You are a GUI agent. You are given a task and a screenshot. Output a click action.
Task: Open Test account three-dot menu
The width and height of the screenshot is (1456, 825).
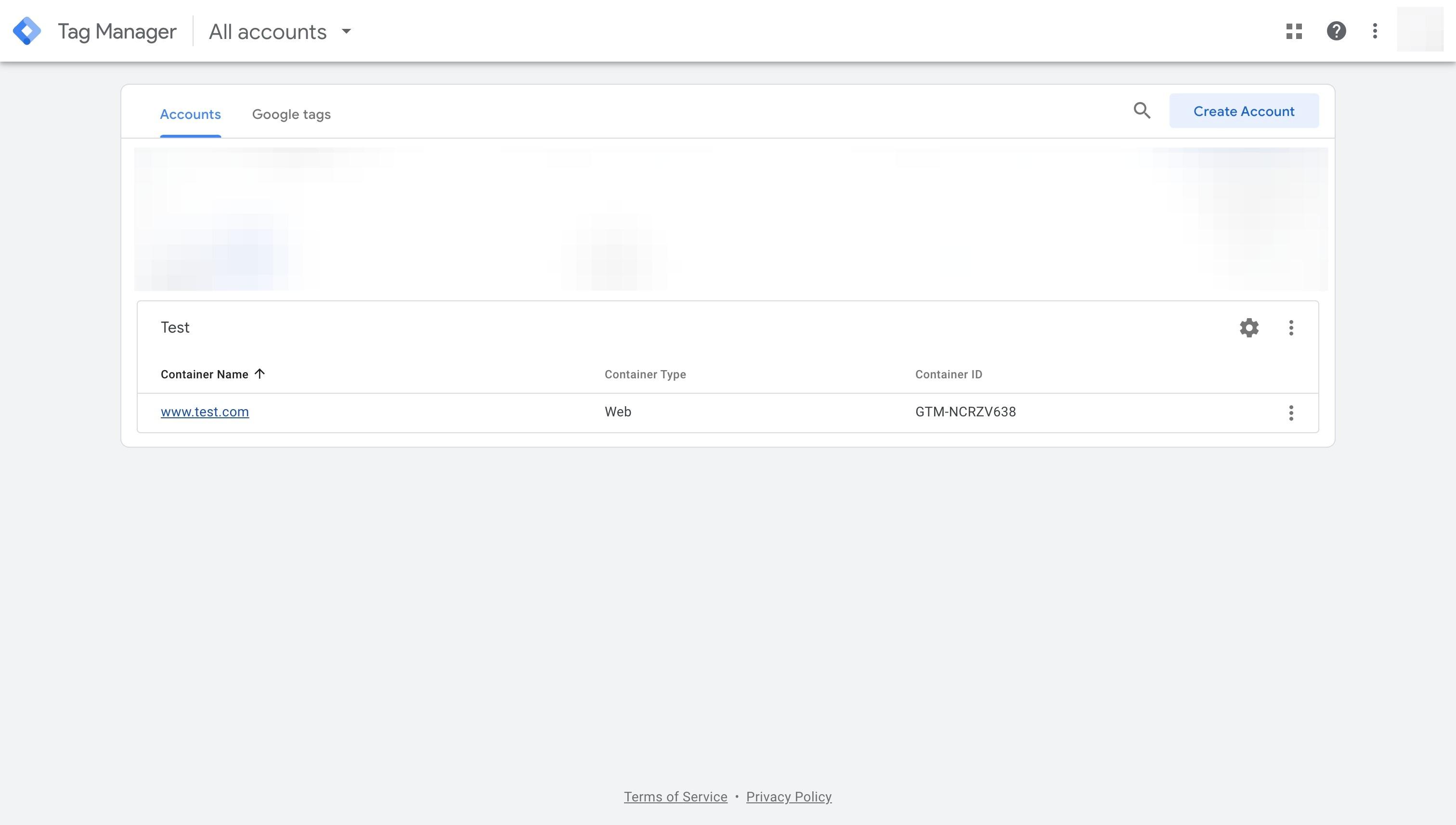point(1291,327)
